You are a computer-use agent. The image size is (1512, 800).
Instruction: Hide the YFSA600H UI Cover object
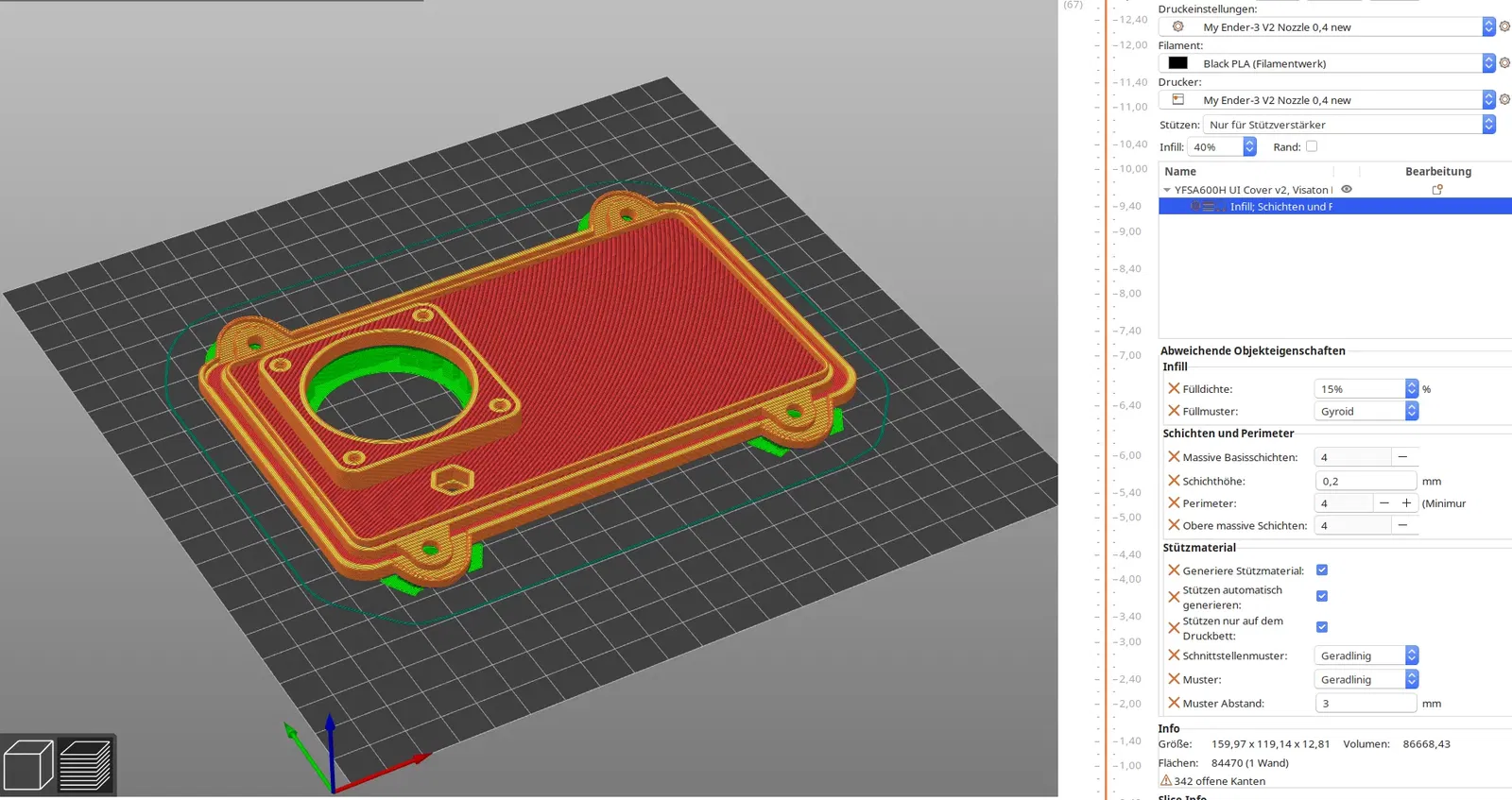click(1347, 190)
